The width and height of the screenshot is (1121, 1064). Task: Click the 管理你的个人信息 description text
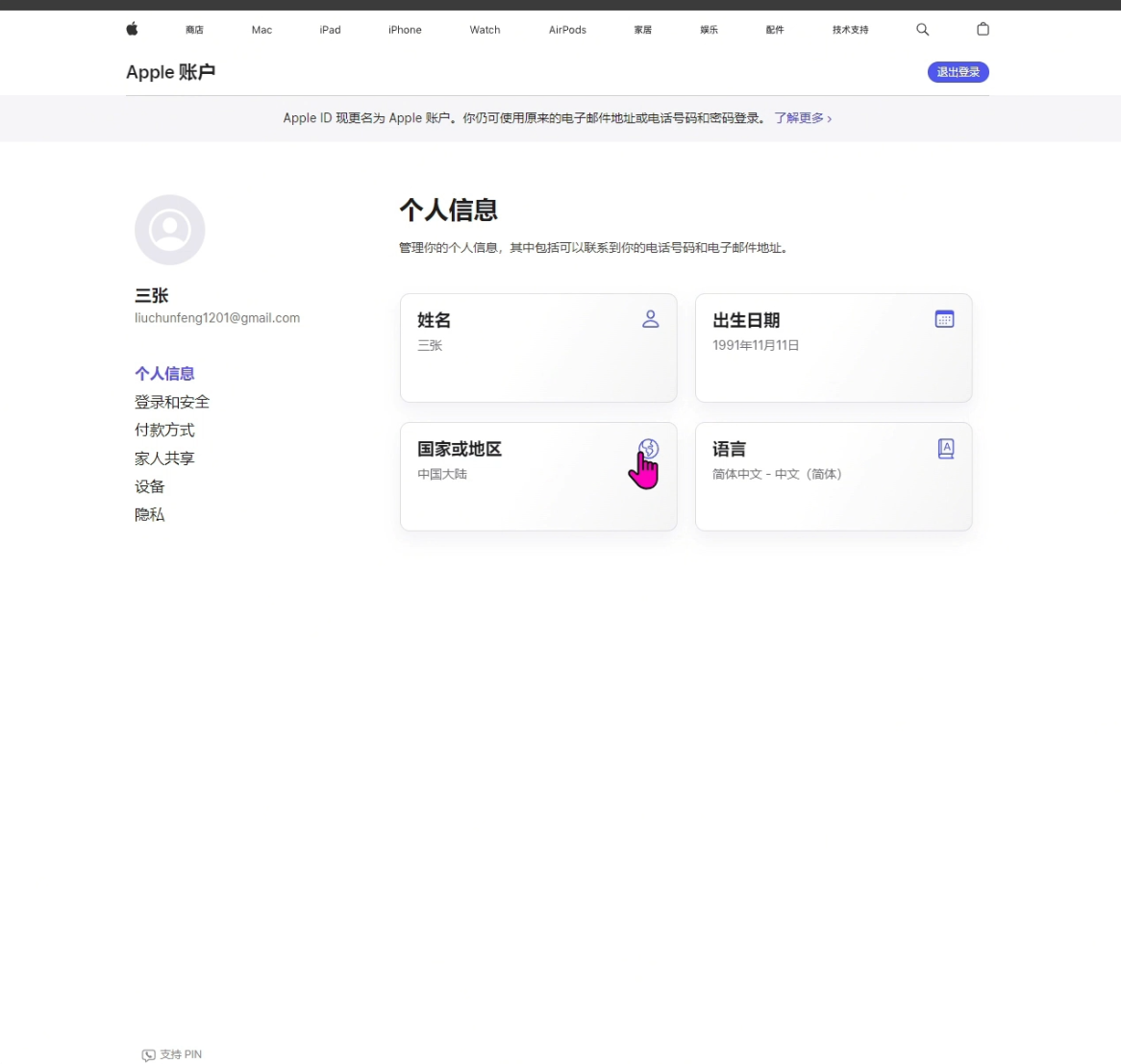[x=593, y=247]
